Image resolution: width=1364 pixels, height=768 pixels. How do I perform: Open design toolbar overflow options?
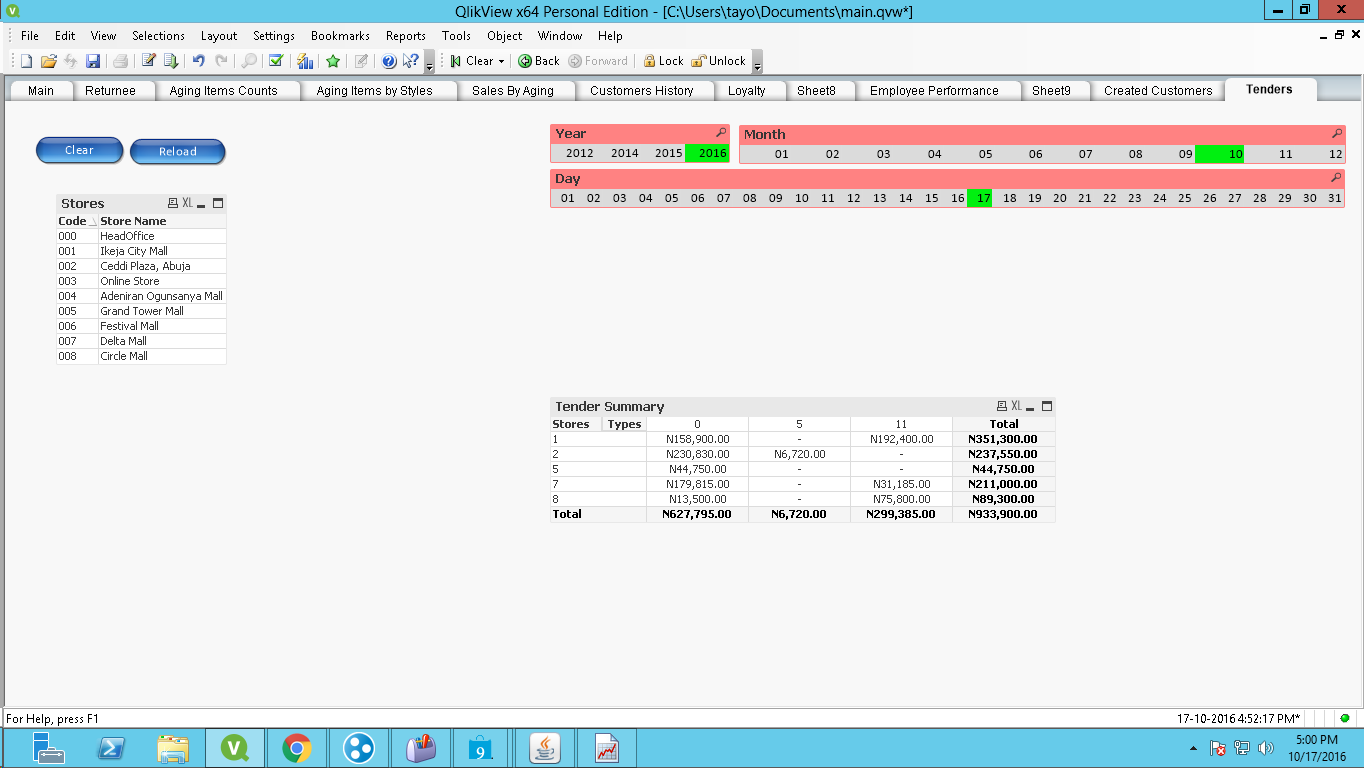(x=429, y=62)
